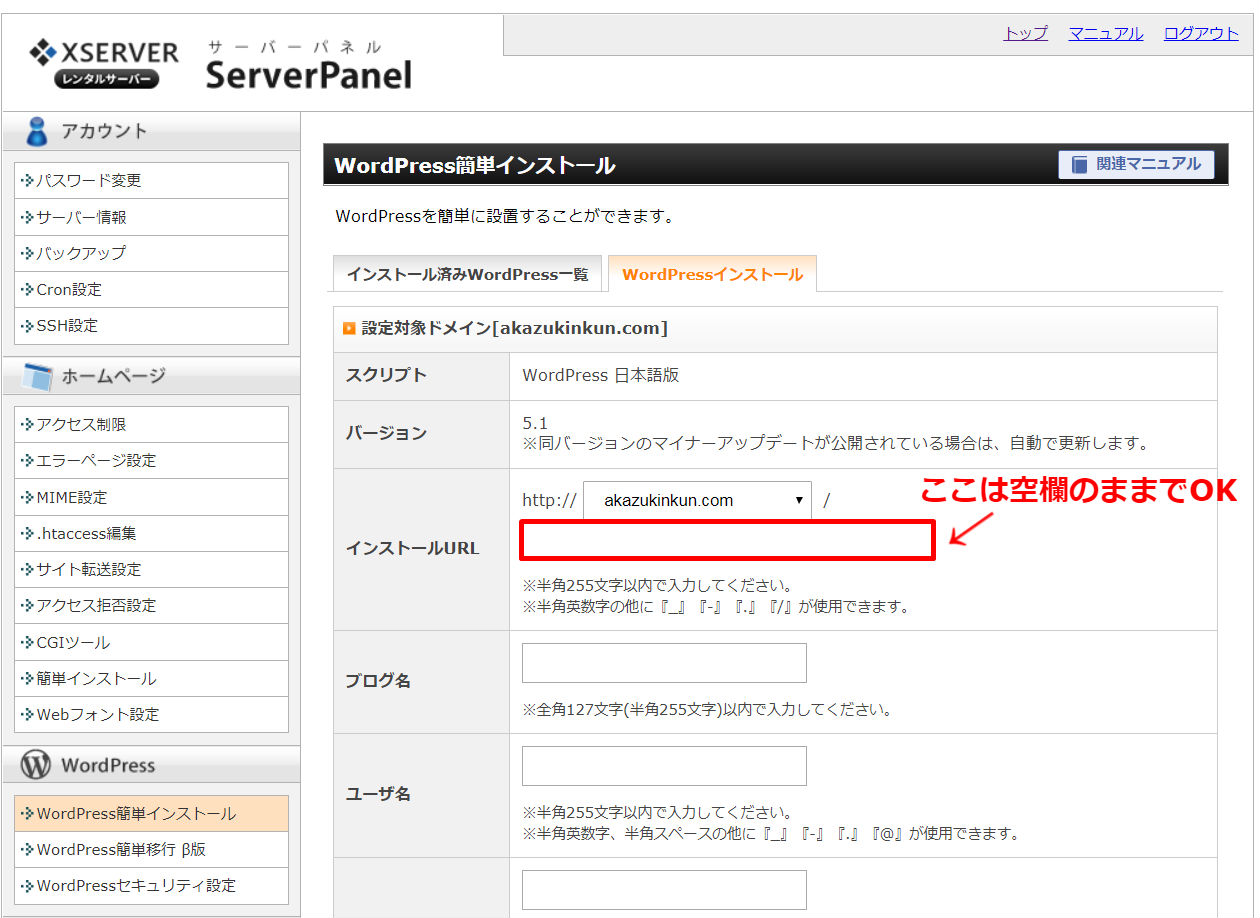Click the ブログ名 input field
The height and width of the screenshot is (918, 1260).
tap(664, 663)
